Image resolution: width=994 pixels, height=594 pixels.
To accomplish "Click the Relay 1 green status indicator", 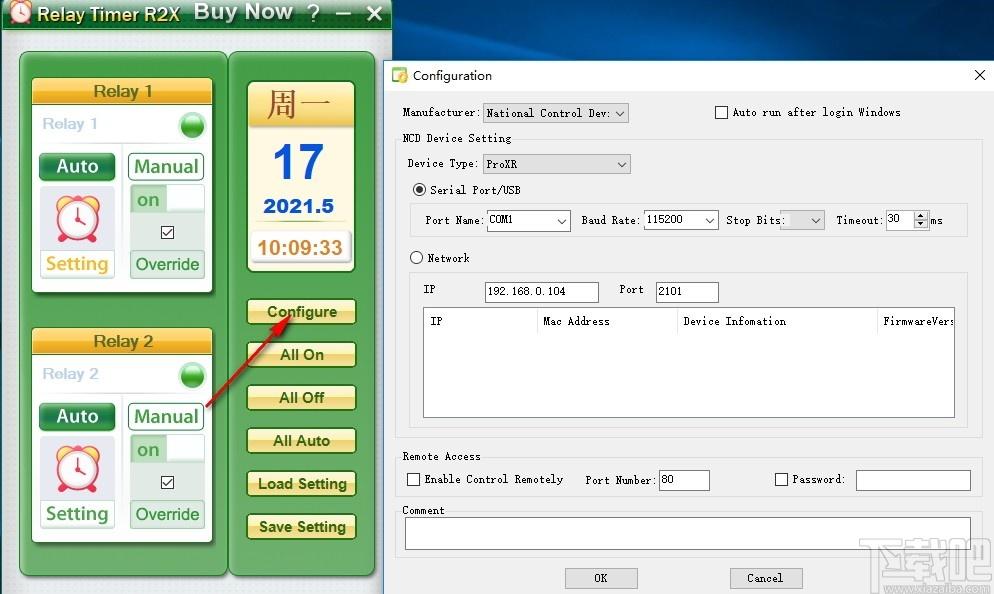I will point(192,125).
